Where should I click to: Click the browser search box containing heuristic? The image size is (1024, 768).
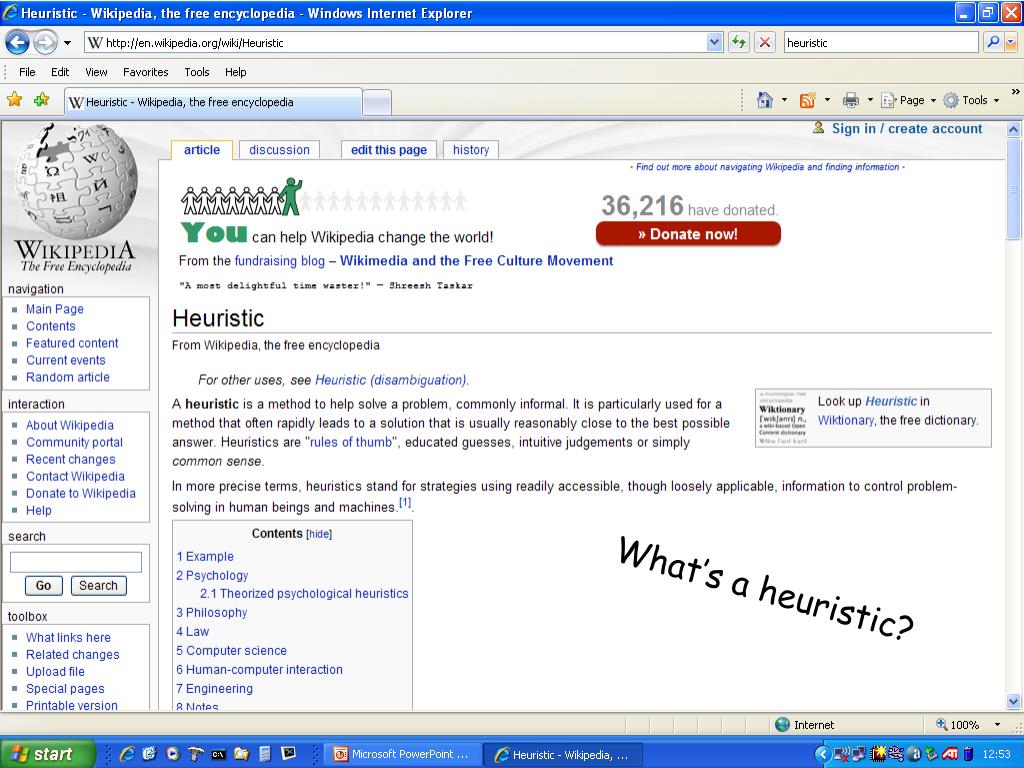tap(880, 42)
